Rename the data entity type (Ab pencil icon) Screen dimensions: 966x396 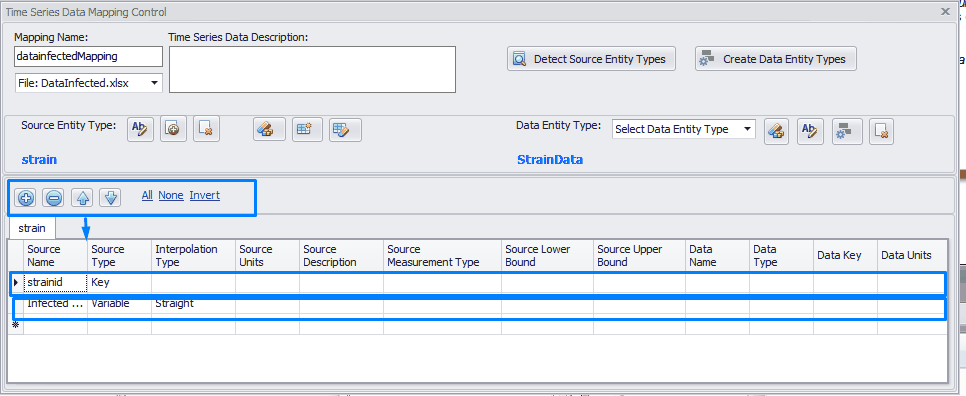click(810, 131)
